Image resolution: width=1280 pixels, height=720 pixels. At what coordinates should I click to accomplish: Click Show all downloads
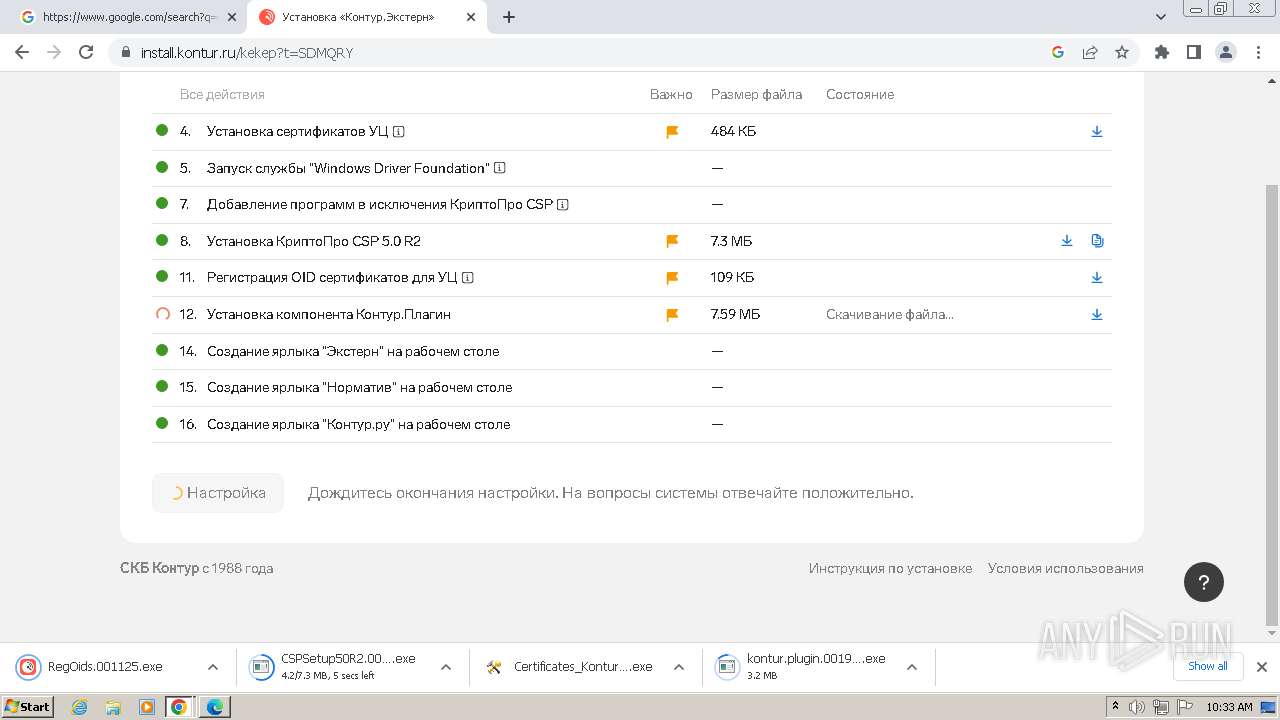pyautogui.click(x=1208, y=666)
